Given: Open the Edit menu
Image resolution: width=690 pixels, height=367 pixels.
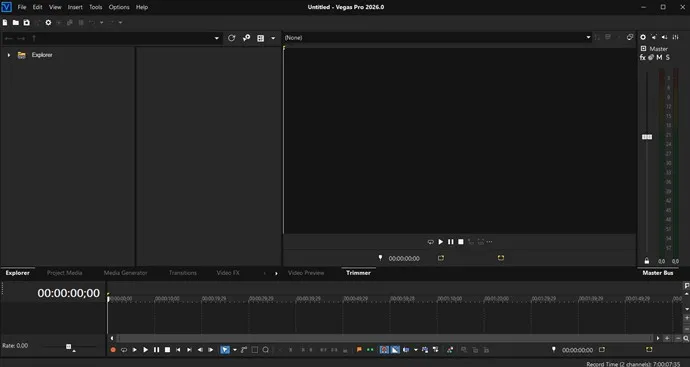Looking at the screenshot, I should 37,7.
